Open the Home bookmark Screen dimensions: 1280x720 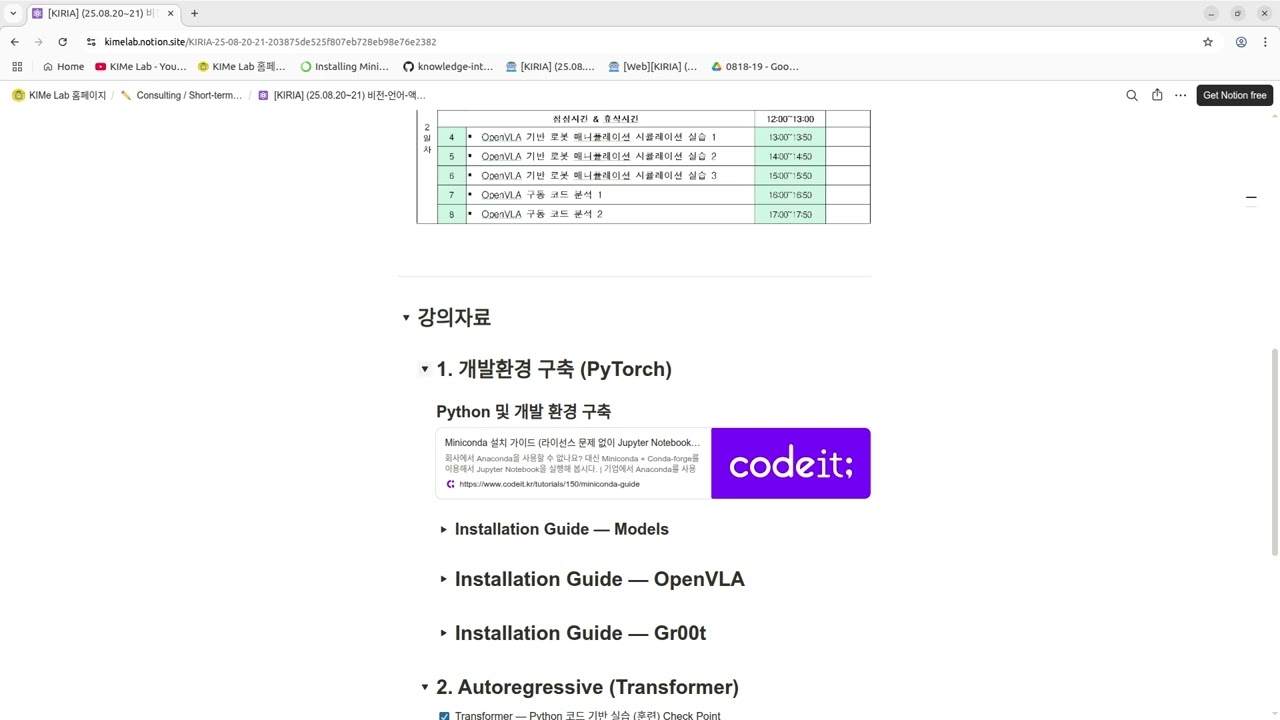[63, 67]
